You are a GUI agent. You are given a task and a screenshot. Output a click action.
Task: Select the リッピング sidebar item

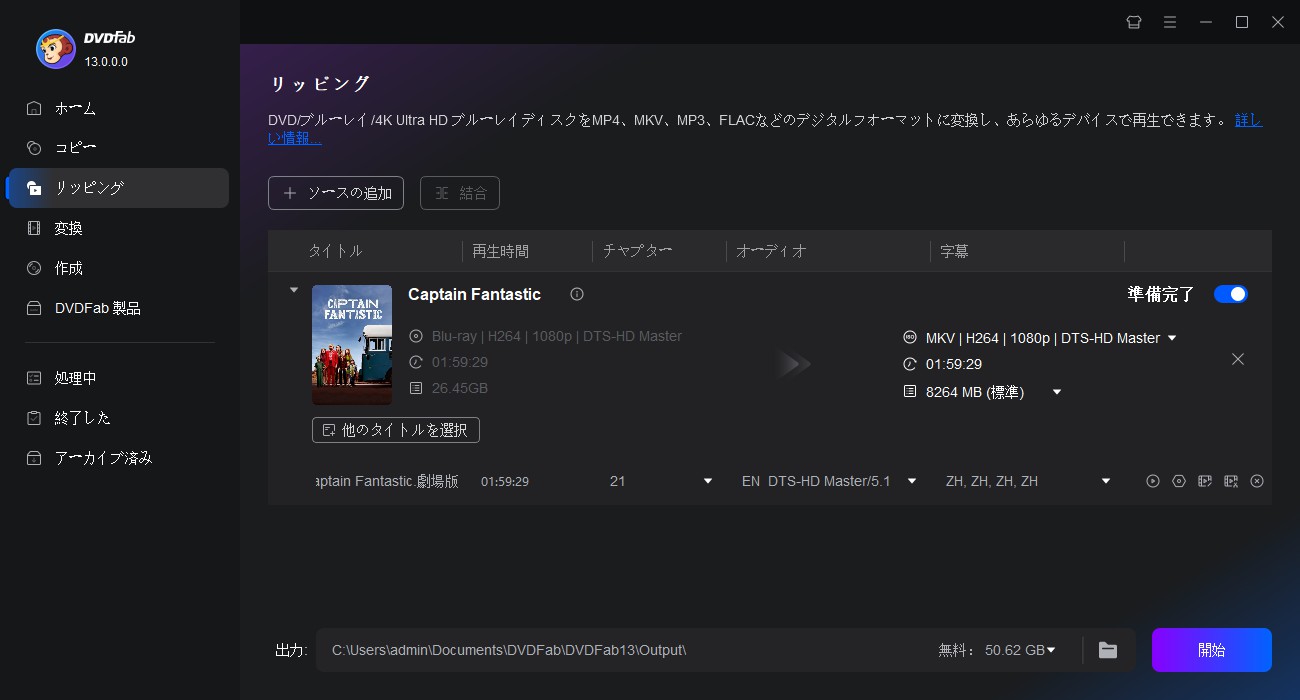click(x=118, y=188)
